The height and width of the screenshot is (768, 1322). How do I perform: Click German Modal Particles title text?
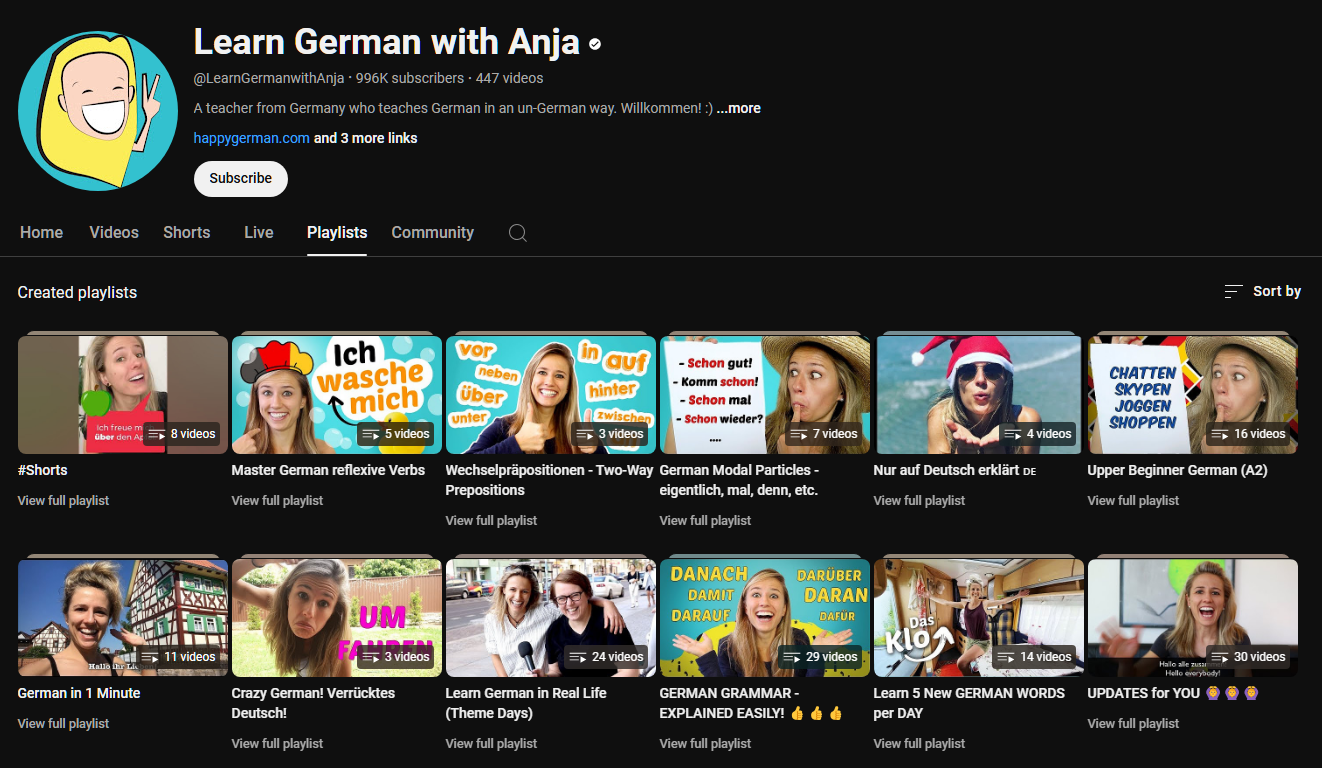pyautogui.click(x=740, y=480)
